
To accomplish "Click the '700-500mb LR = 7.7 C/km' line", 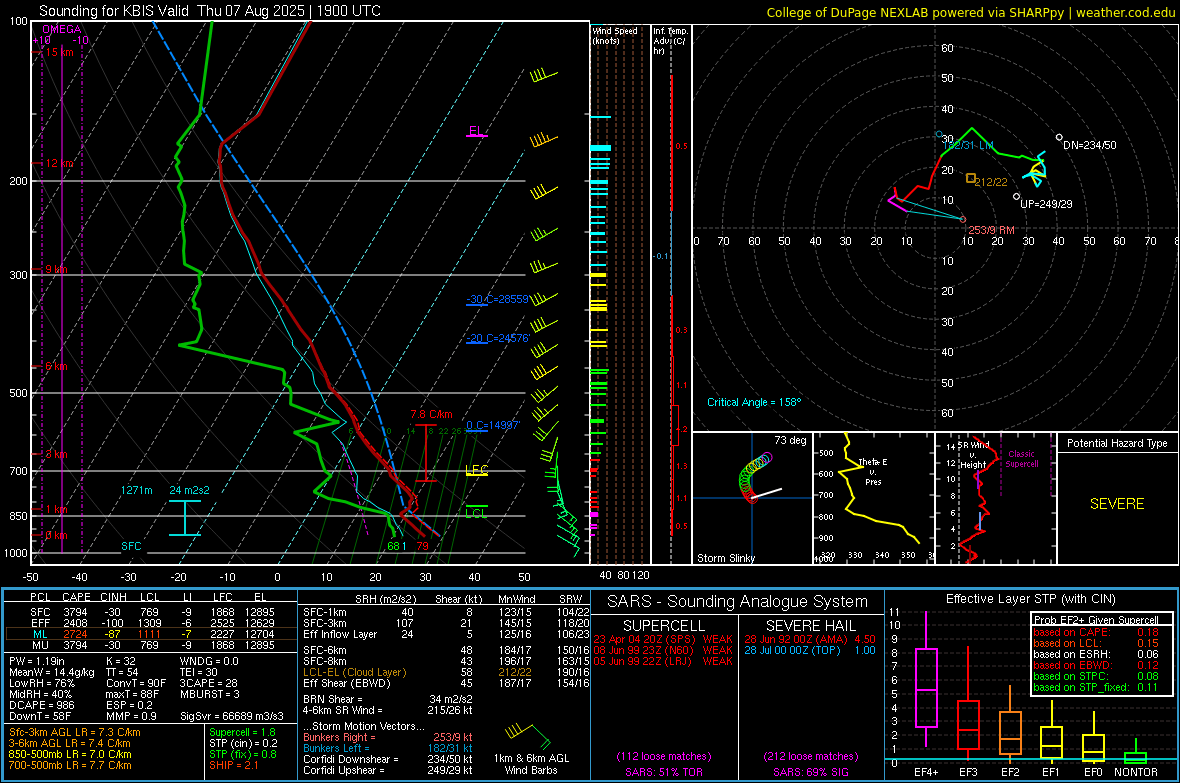I will pyautogui.click(x=70, y=765).
